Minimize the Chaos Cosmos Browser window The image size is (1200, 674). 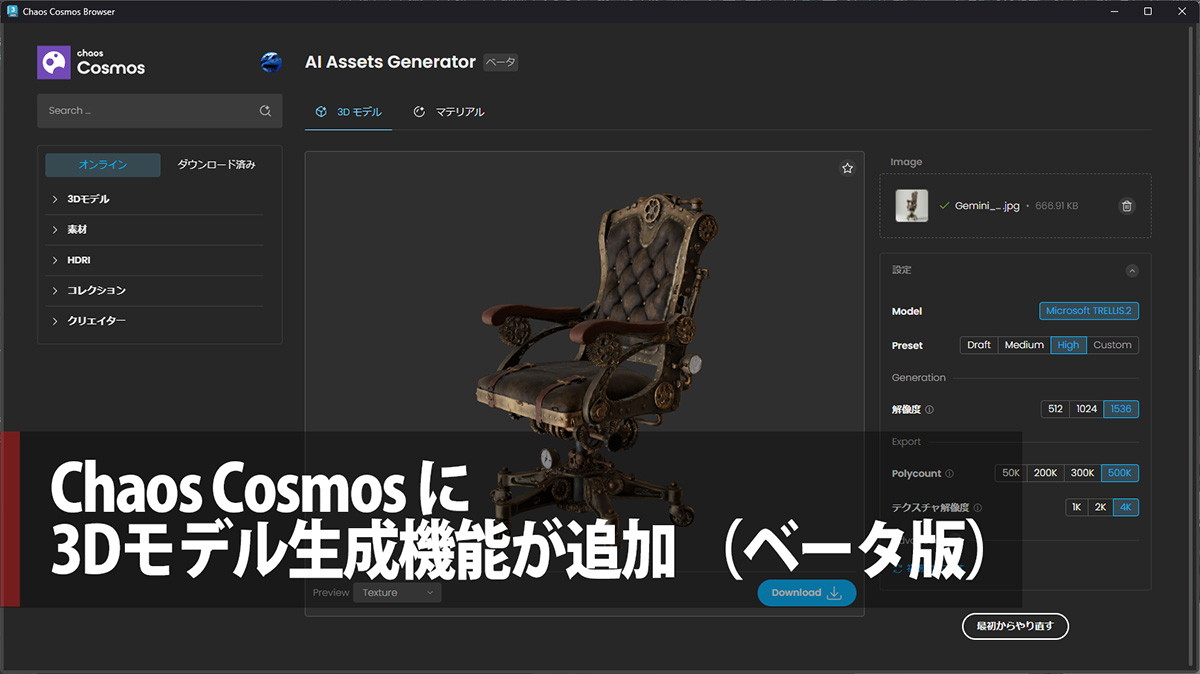click(x=1115, y=11)
